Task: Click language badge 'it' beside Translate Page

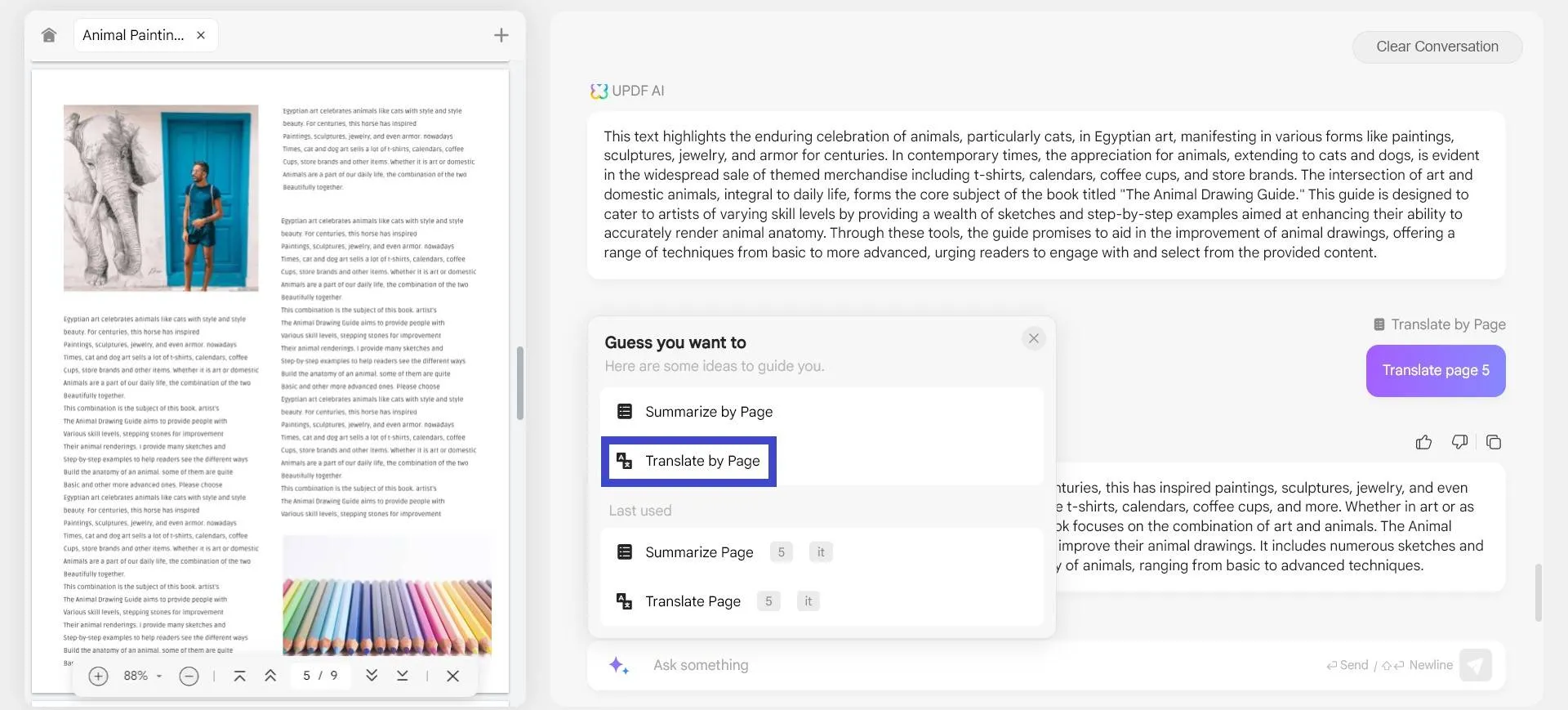Action: pos(808,601)
